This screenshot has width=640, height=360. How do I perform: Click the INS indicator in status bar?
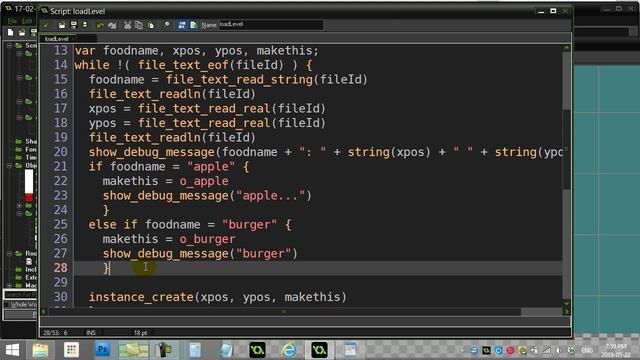(91, 333)
